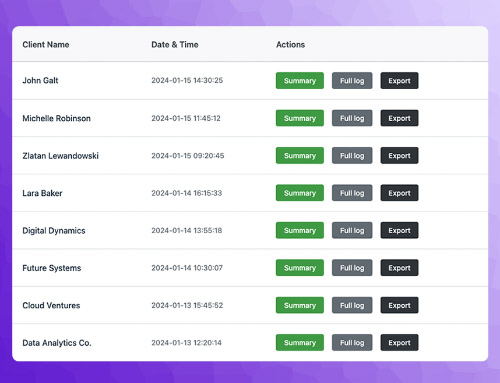Screen dimensions: 500x383
Task: Export Lara Baker's record
Action: (x=399, y=193)
